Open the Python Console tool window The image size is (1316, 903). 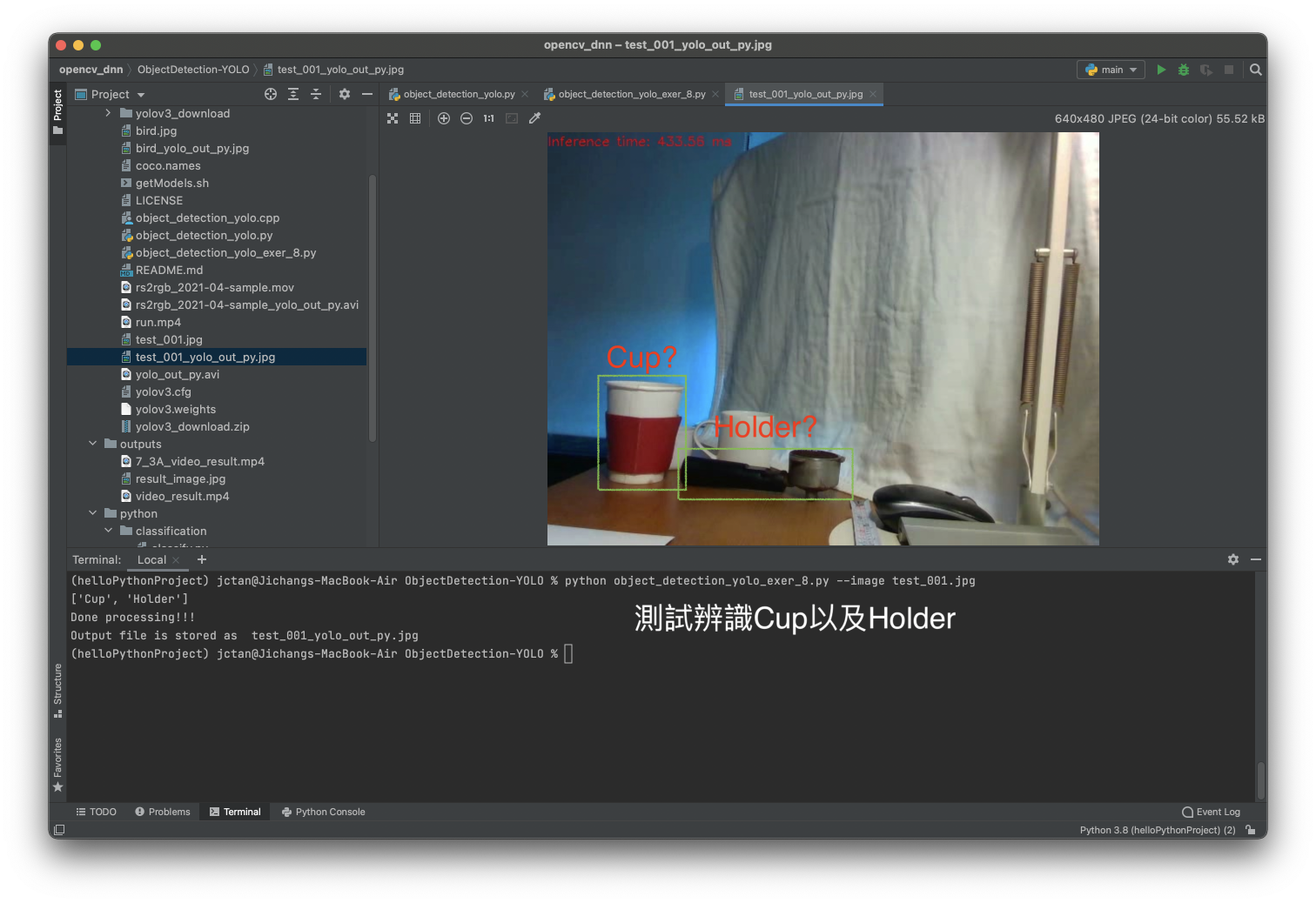tap(323, 812)
